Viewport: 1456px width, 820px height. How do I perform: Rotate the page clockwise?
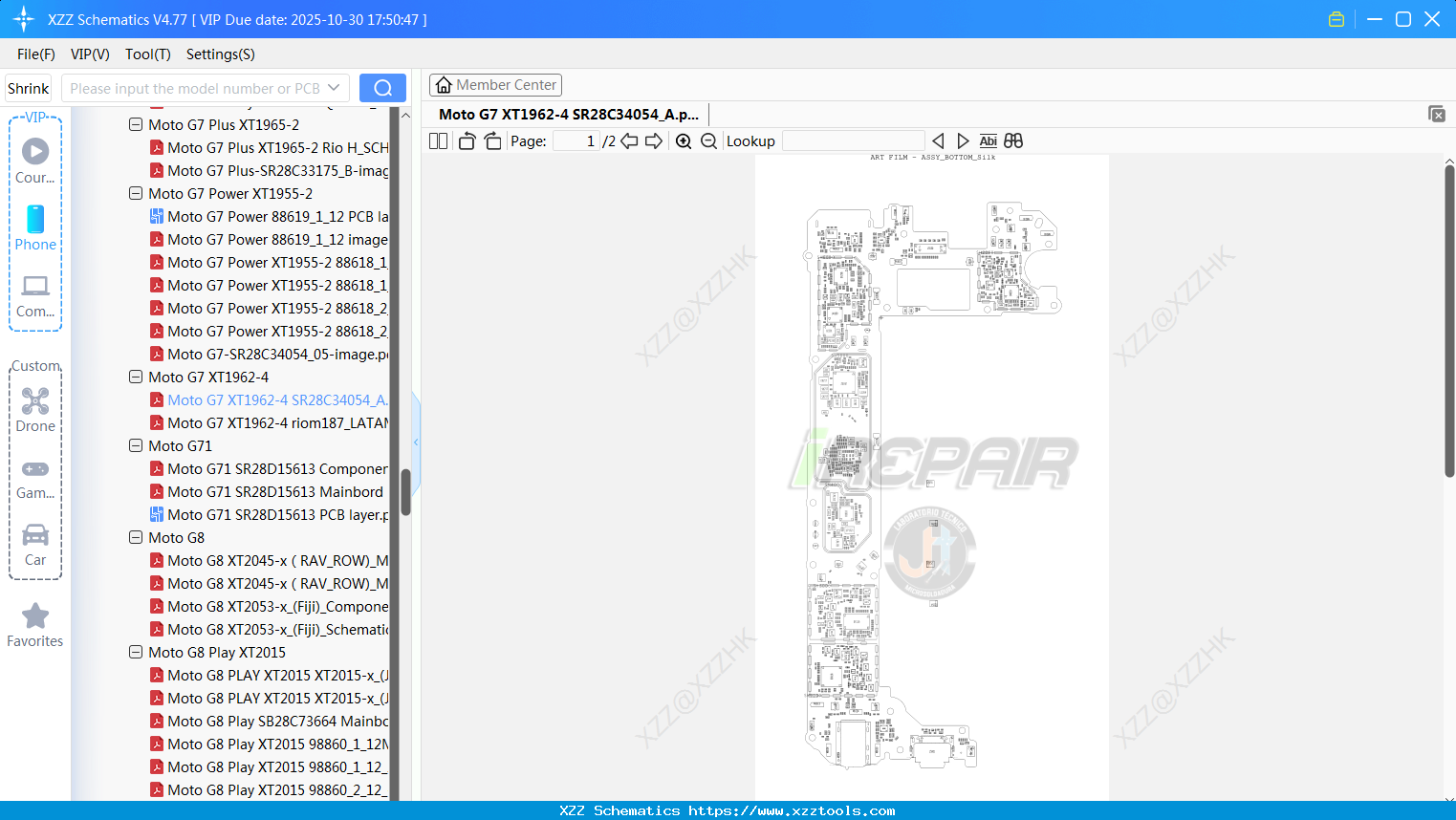click(x=492, y=141)
